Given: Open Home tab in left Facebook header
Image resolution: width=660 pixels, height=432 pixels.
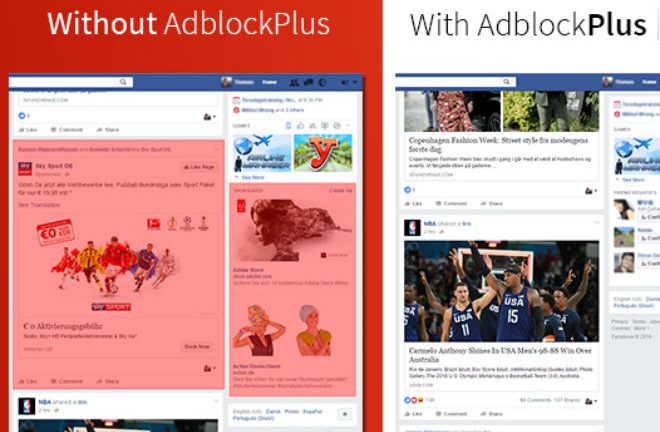Looking at the screenshot, I should (x=269, y=82).
